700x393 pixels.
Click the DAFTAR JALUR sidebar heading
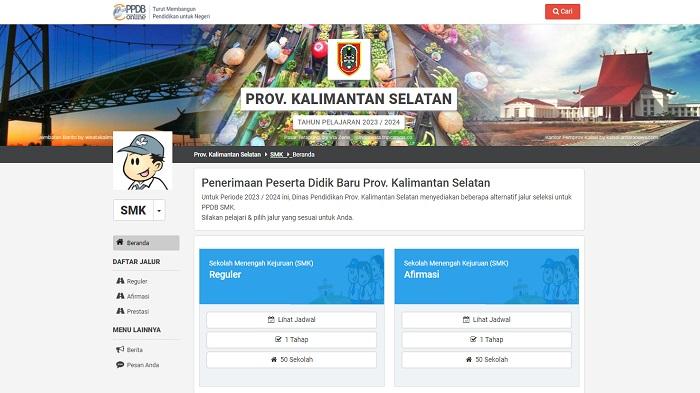tap(136, 262)
